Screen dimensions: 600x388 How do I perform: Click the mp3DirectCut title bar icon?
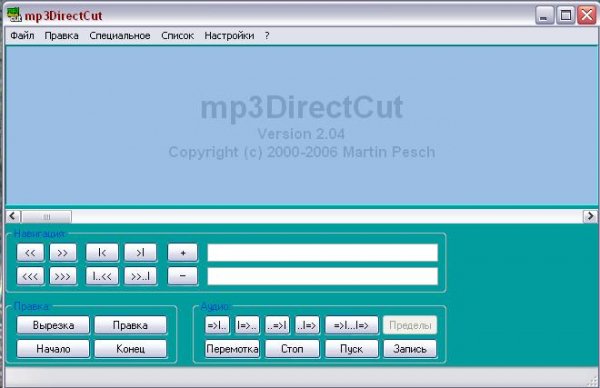(x=14, y=15)
